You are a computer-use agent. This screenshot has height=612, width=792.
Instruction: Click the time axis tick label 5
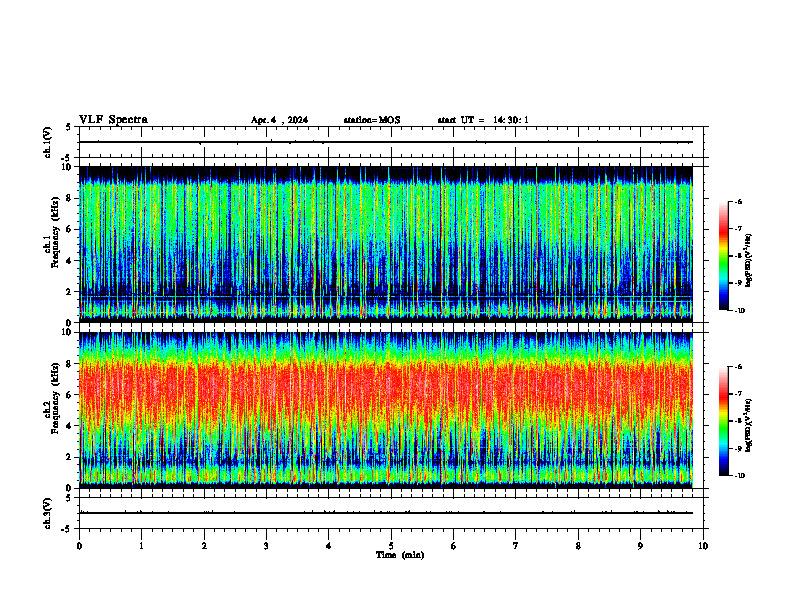click(x=391, y=546)
